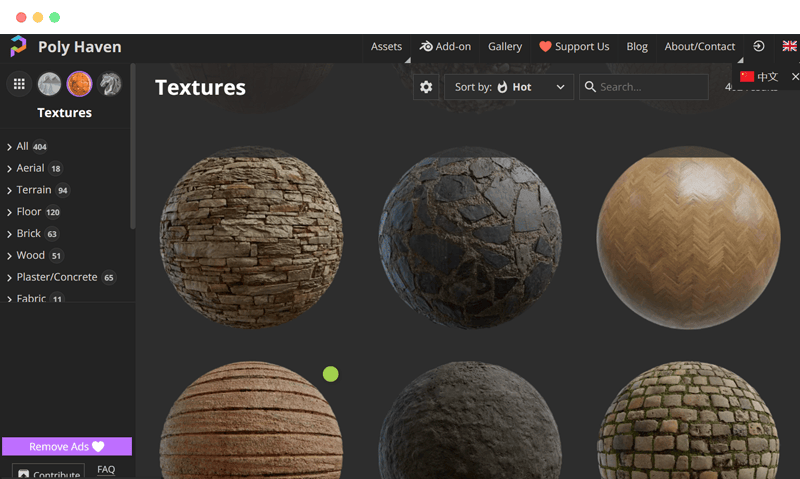Click the Remove Ads button
The width and height of the screenshot is (800, 479).
point(67,446)
